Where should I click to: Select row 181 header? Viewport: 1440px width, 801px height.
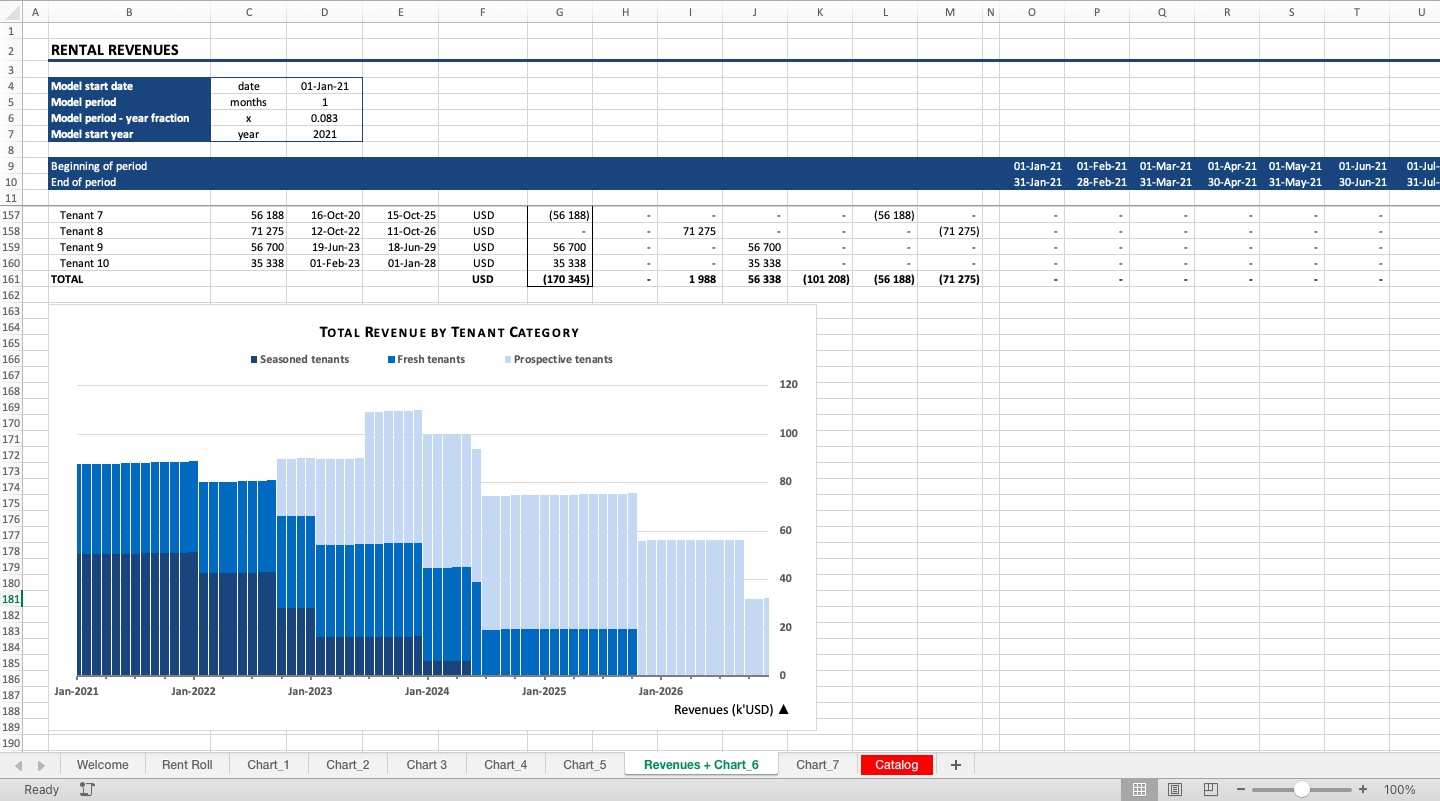coord(10,599)
